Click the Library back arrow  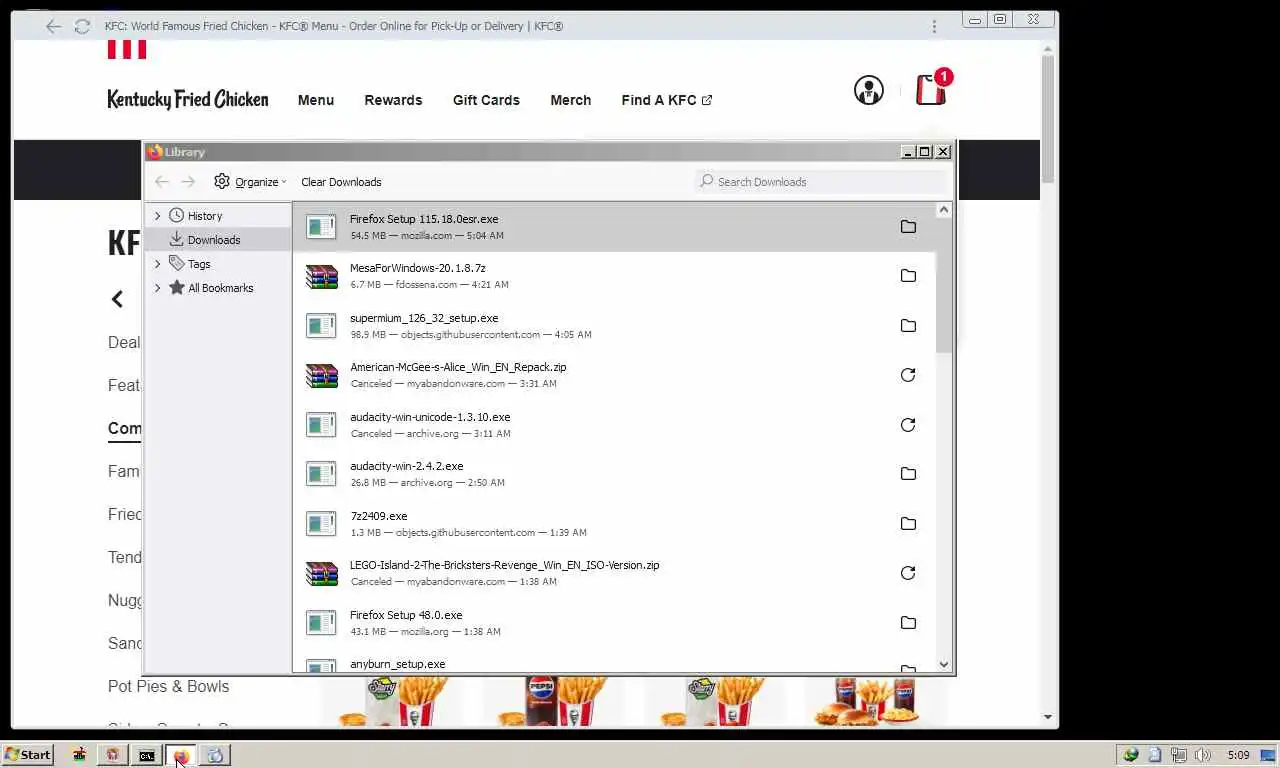click(x=162, y=182)
